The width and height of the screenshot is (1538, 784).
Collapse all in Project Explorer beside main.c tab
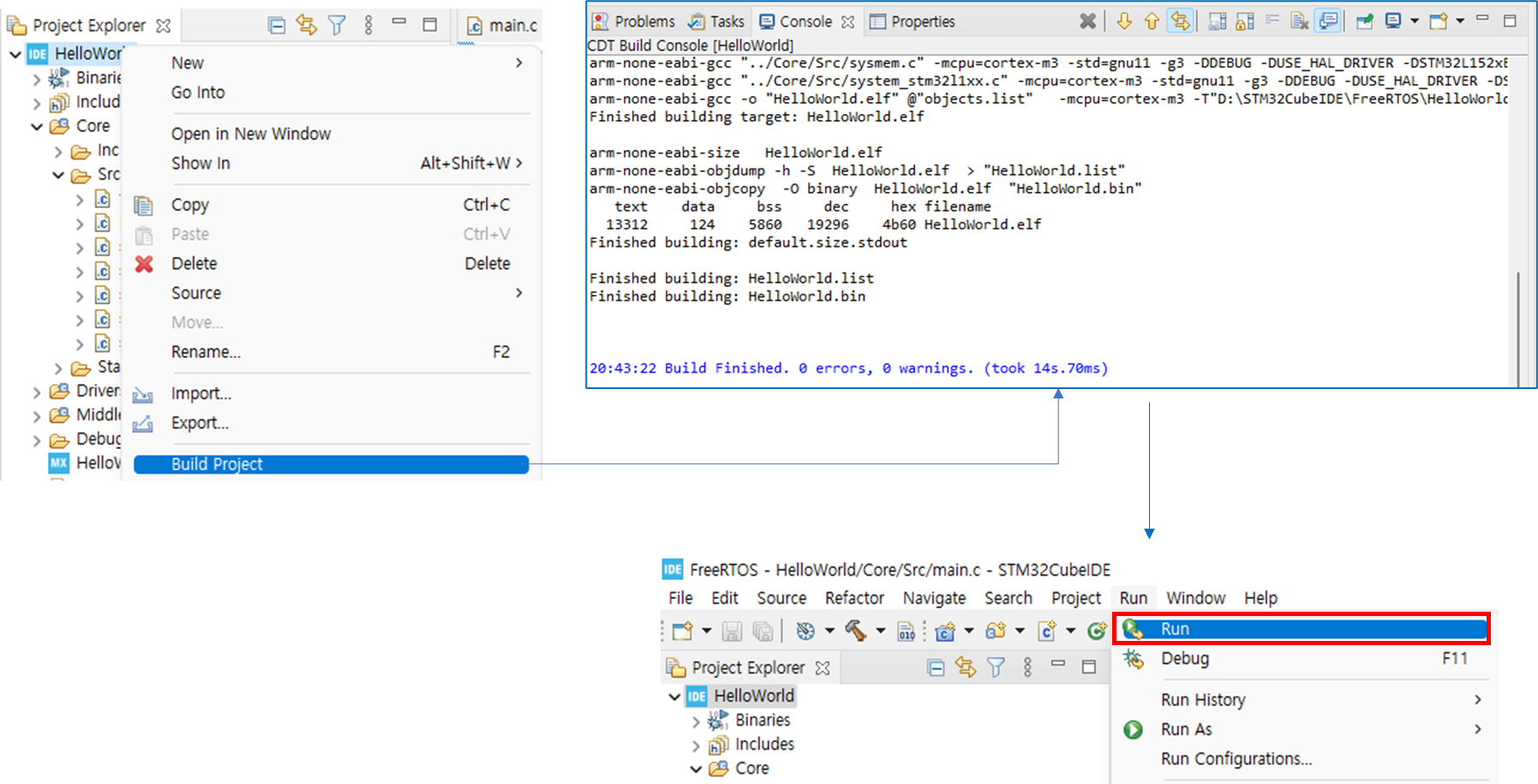276,26
